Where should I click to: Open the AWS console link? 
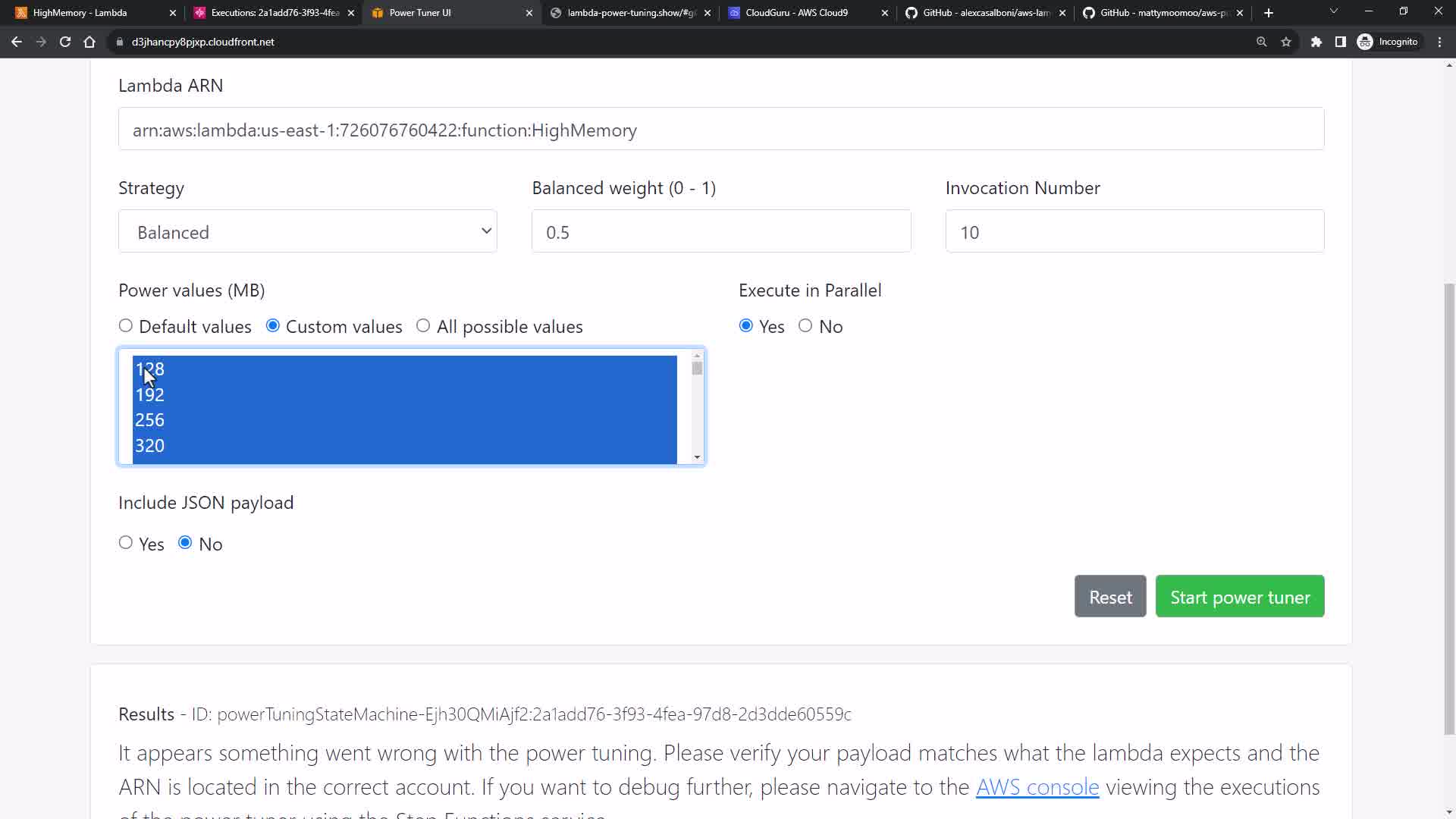1037,787
